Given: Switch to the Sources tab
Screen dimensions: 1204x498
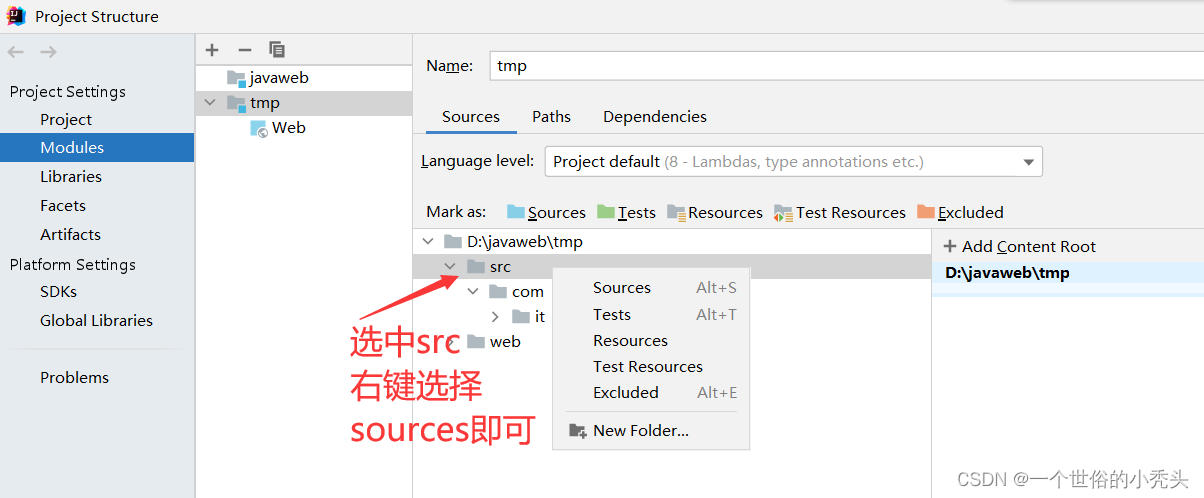Looking at the screenshot, I should (471, 117).
